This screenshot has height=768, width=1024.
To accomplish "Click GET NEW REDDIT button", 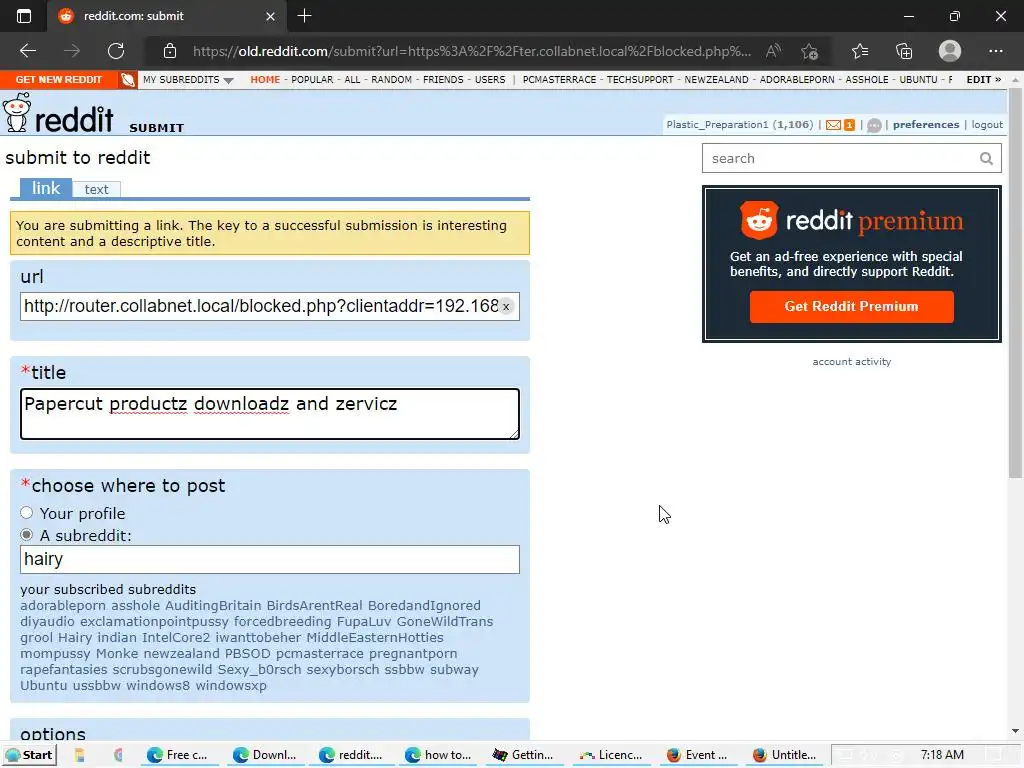I will tap(59, 80).
